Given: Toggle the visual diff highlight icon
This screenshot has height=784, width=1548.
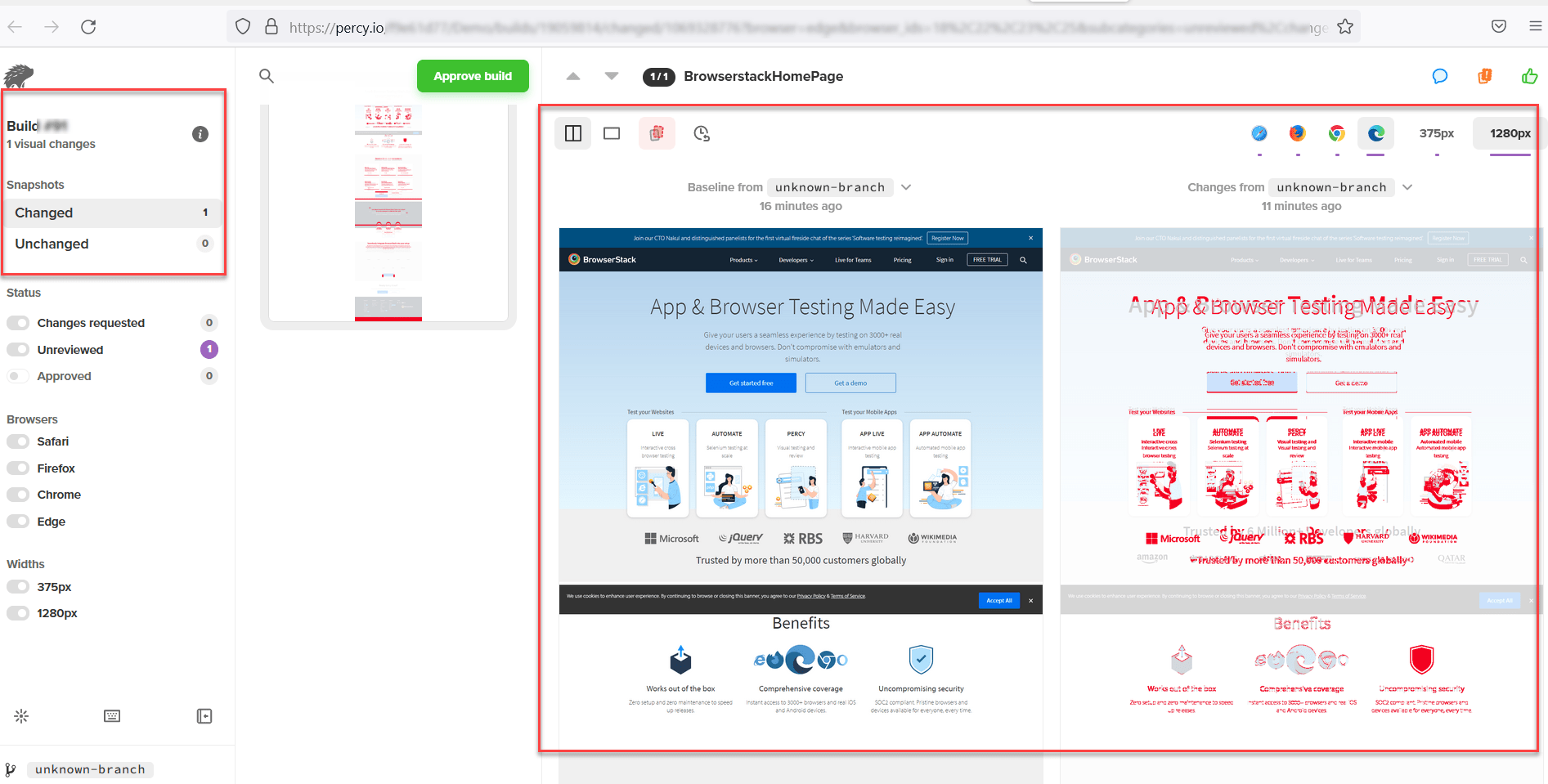Looking at the screenshot, I should pyautogui.click(x=657, y=132).
